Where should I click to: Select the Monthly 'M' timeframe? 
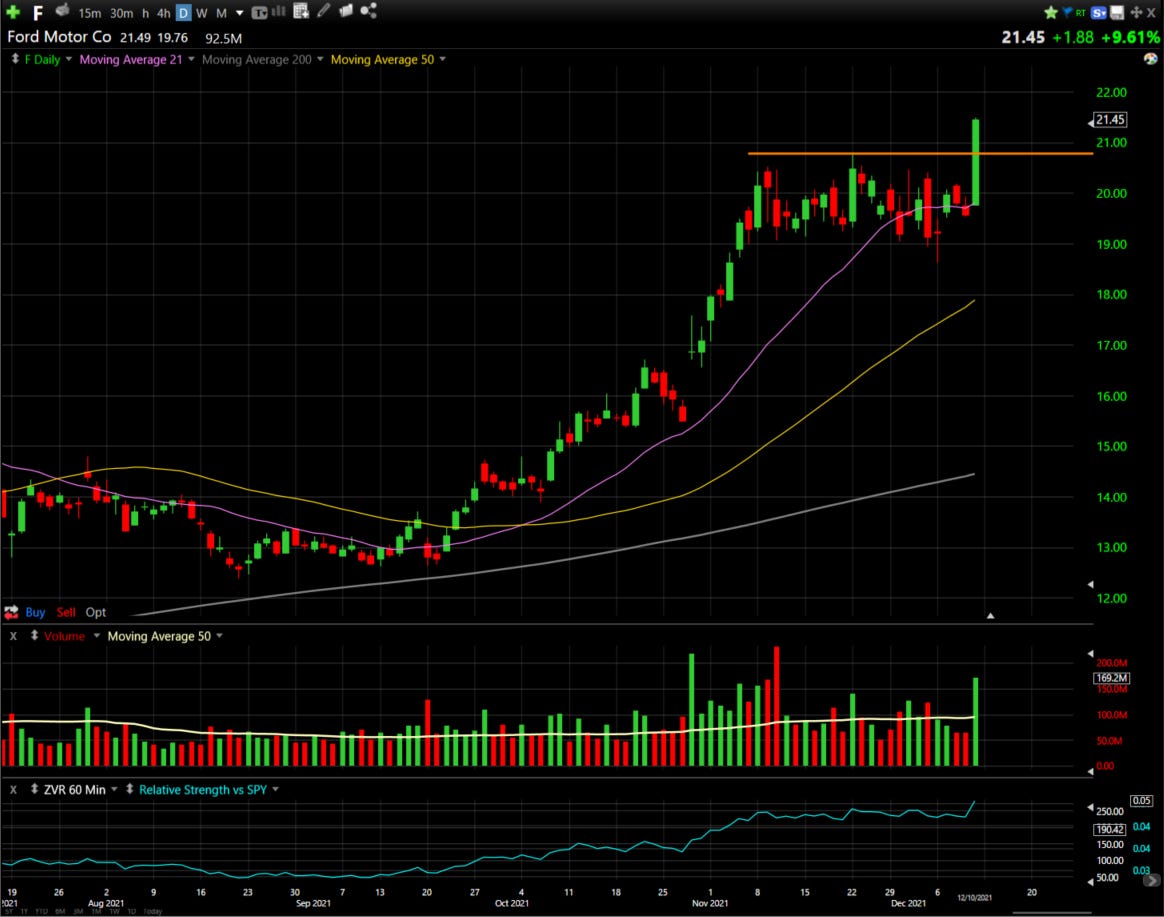[x=221, y=13]
